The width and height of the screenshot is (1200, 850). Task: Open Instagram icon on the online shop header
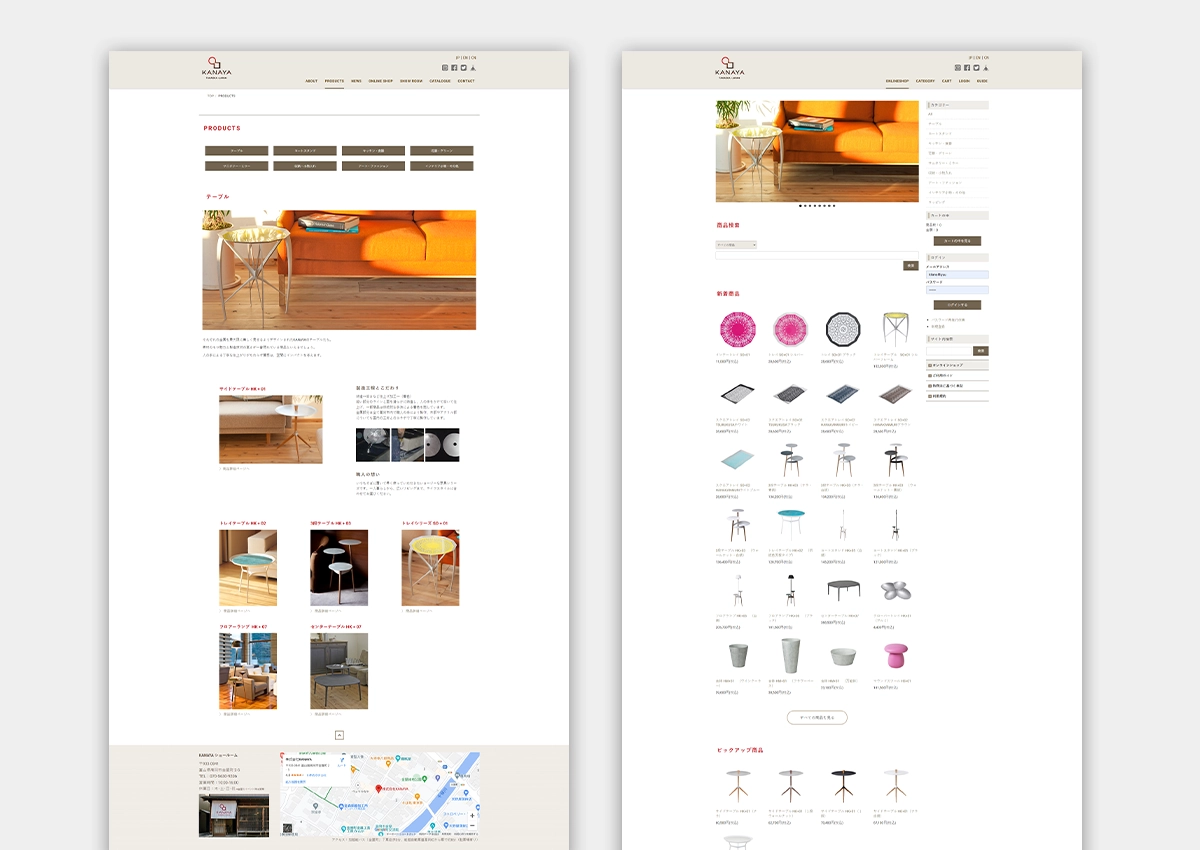click(x=958, y=68)
